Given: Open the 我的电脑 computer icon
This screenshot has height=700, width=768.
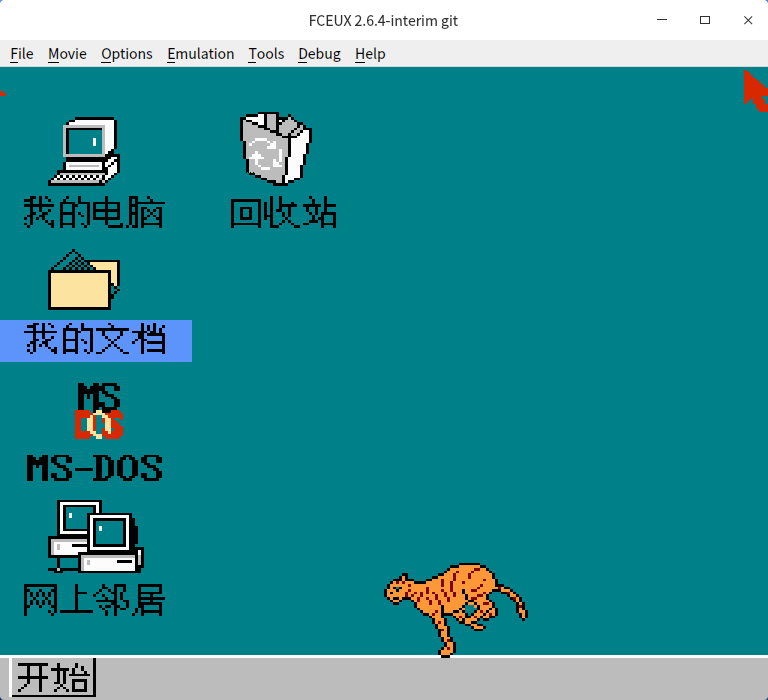Looking at the screenshot, I should (84, 151).
